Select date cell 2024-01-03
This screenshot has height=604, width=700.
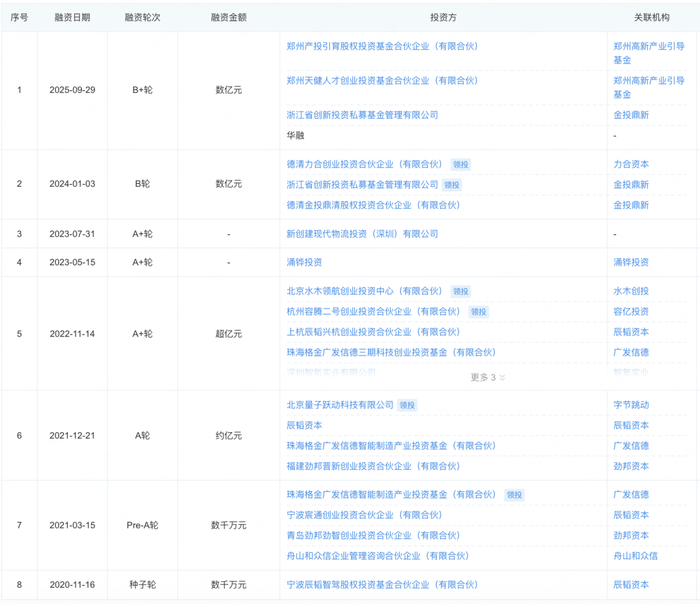(72, 183)
